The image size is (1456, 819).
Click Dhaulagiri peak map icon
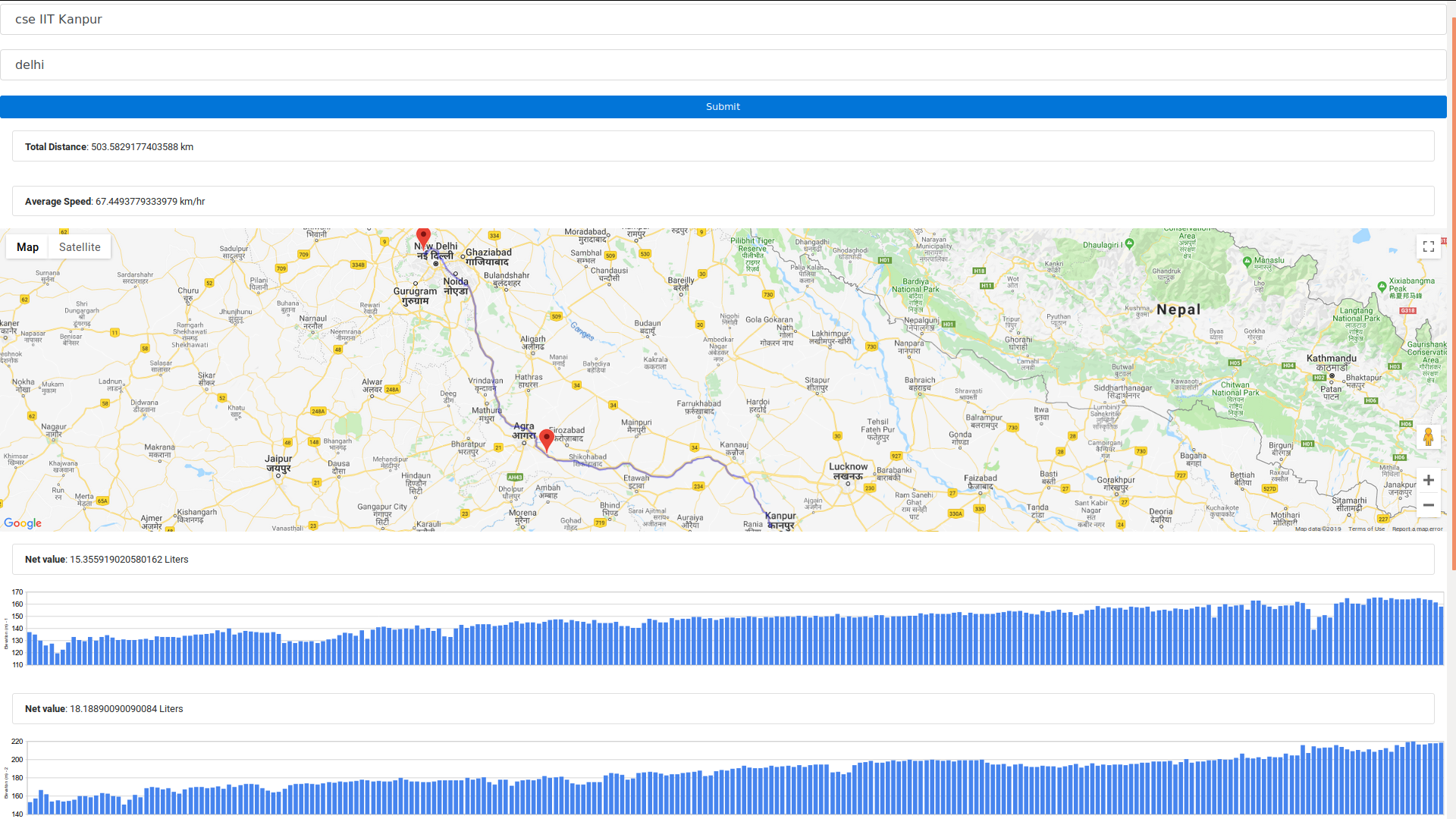tap(1129, 243)
